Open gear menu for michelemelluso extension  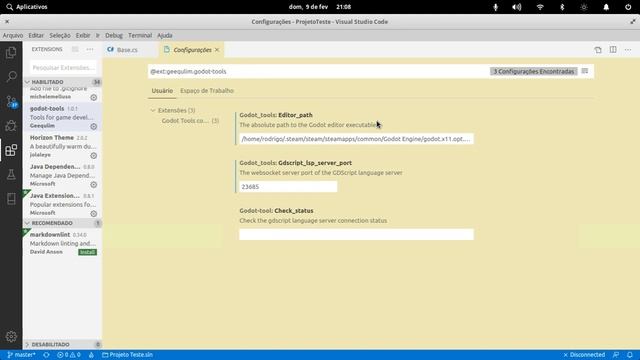(x=93, y=97)
